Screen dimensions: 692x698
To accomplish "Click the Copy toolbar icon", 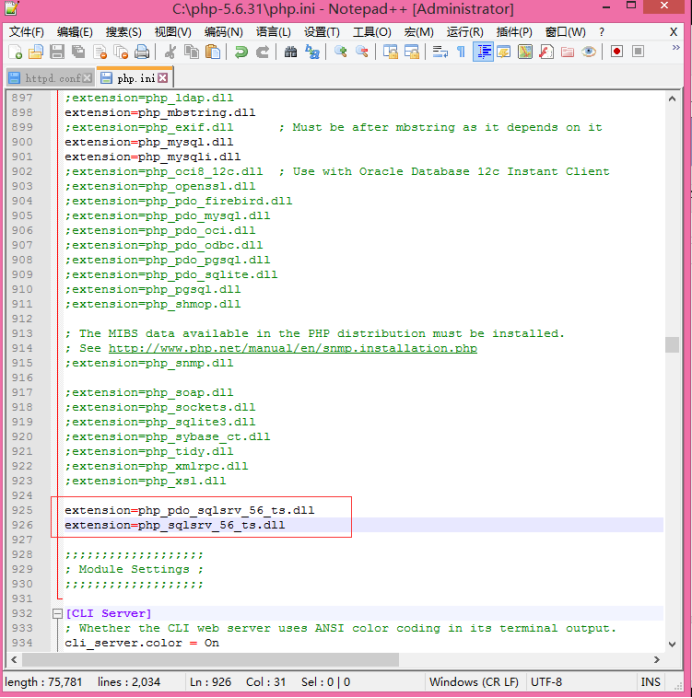I will point(191,52).
